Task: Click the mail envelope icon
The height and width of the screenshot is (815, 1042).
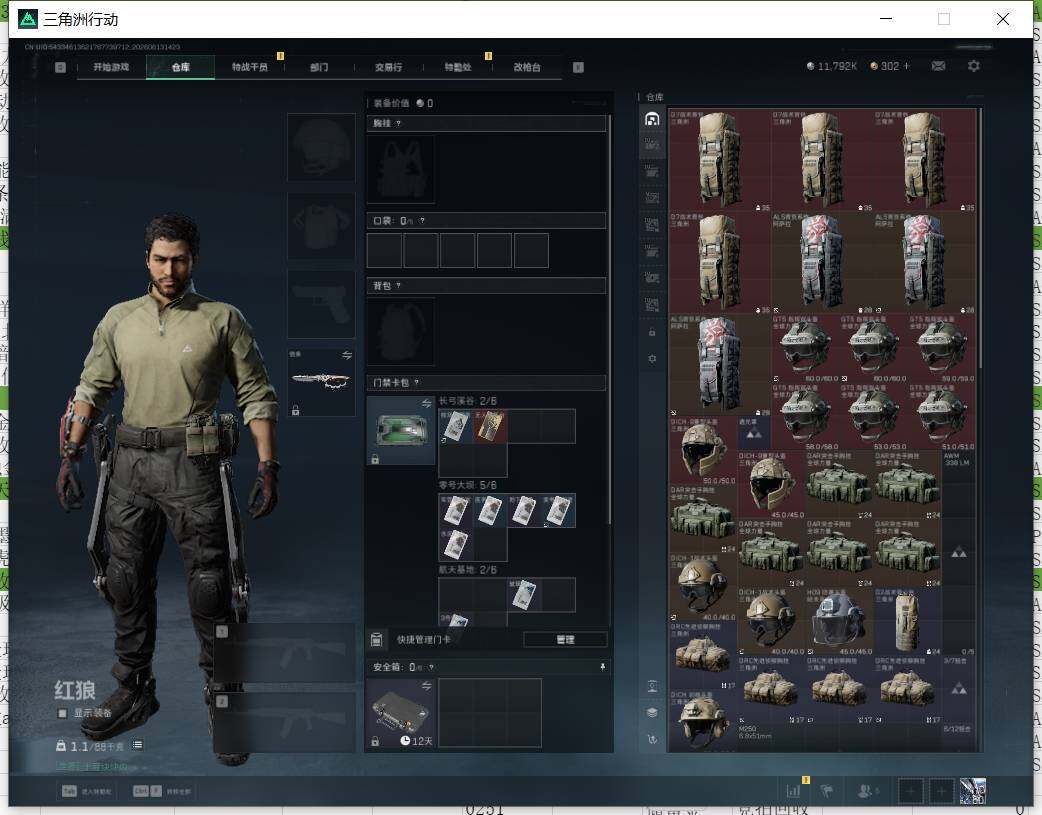Action: 938,66
